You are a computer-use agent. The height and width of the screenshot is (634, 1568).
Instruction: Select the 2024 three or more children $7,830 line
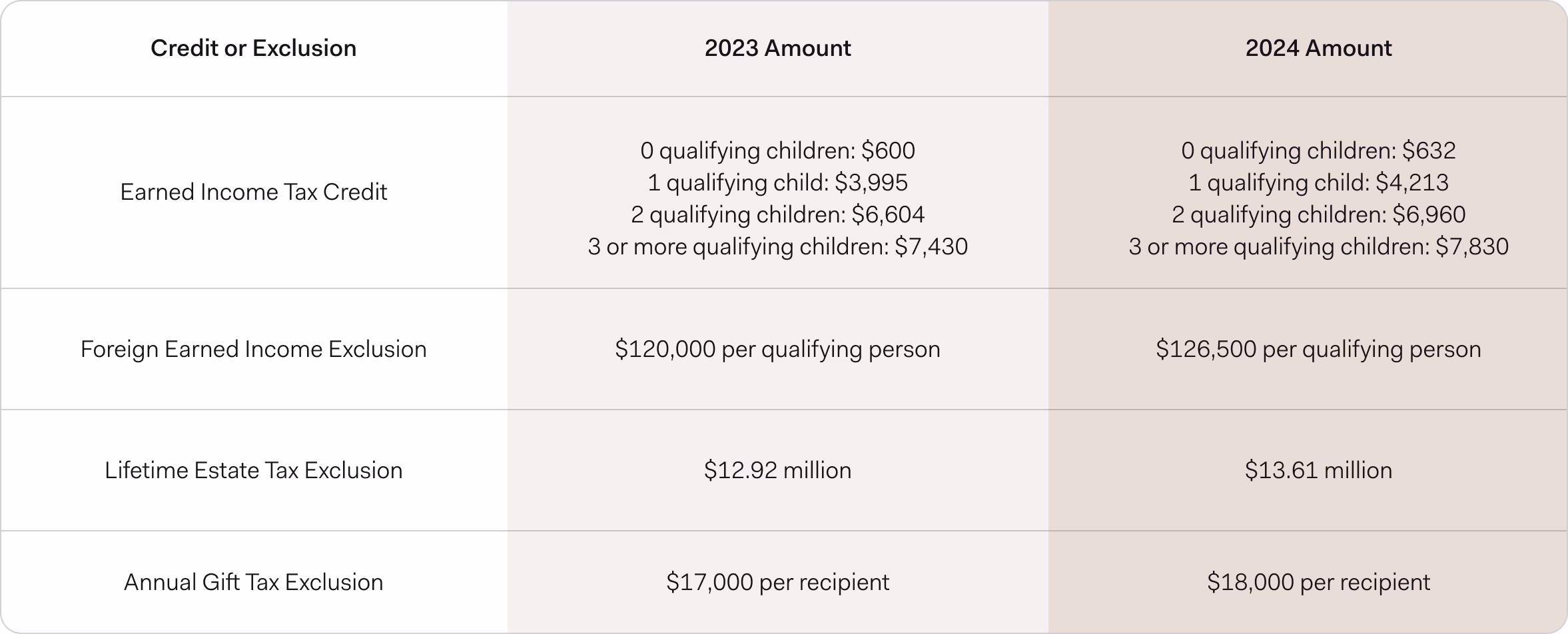[1318, 246]
